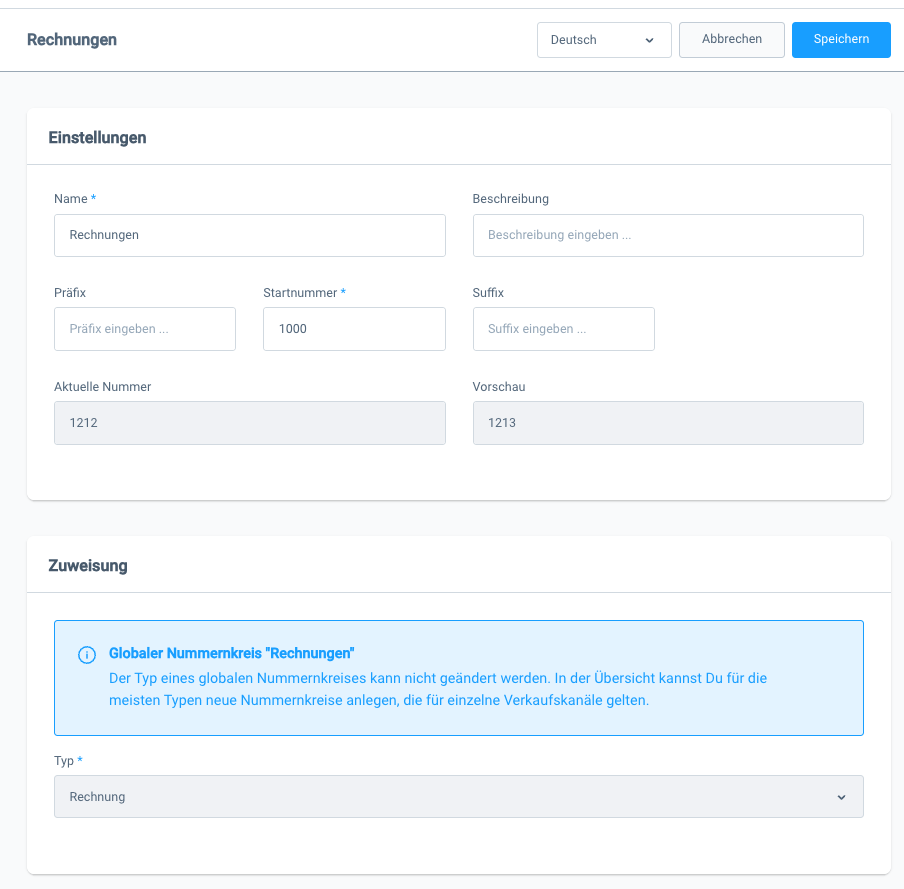Select the Präfix input field
The width and height of the screenshot is (904, 889).
145,329
